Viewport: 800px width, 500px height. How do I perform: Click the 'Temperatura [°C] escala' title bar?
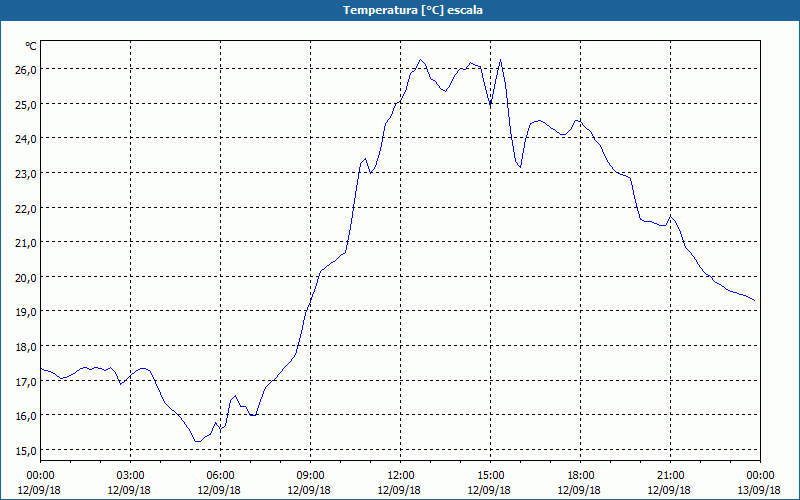pos(400,10)
